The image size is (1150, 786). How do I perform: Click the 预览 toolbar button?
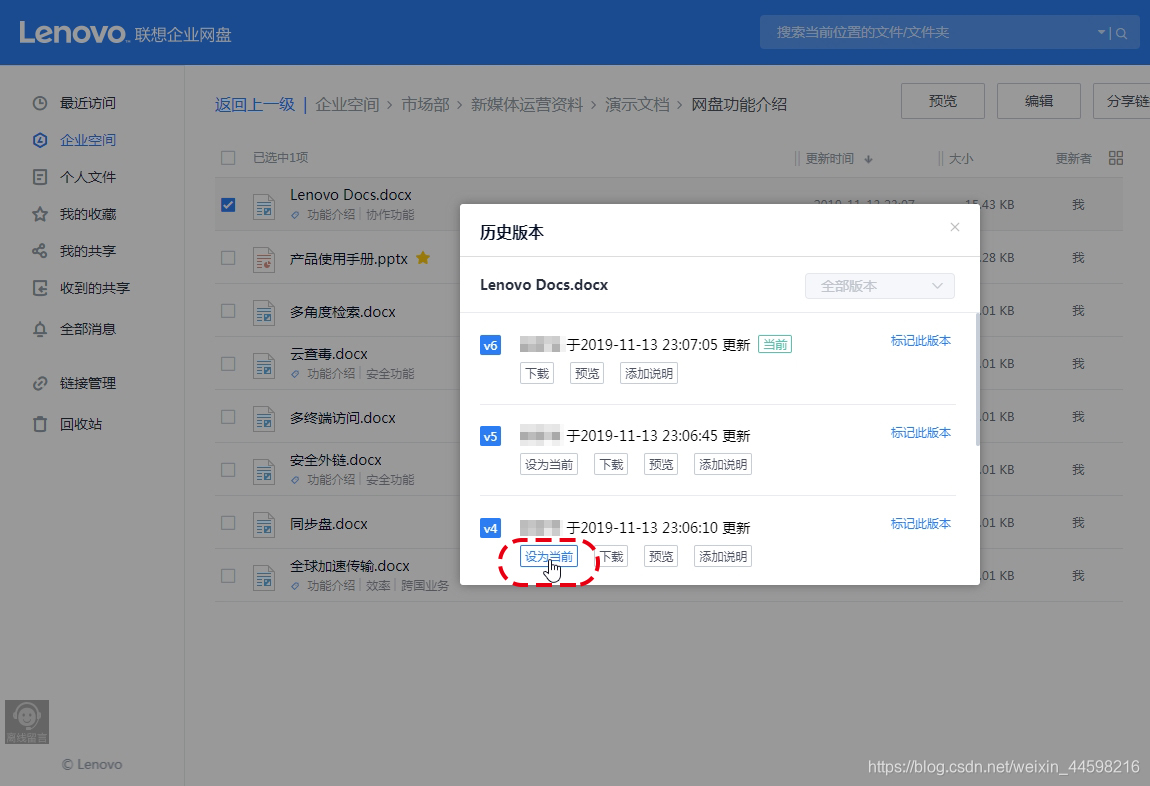[942, 101]
